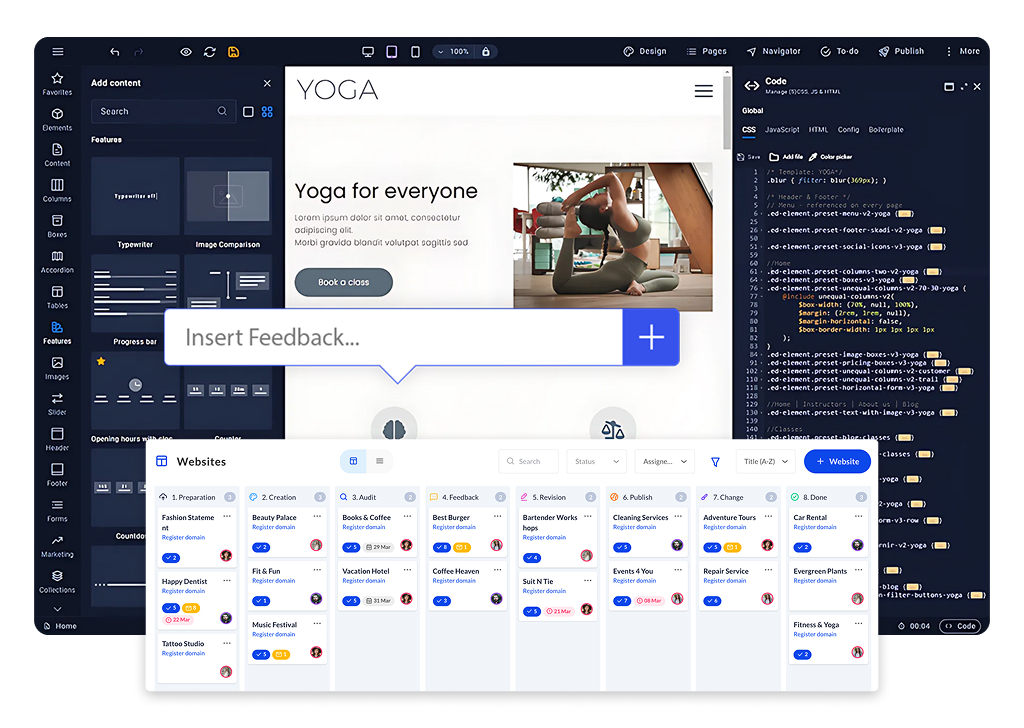1024x728 pixels.
Task: Click the filter funnel icon
Action: 715,462
